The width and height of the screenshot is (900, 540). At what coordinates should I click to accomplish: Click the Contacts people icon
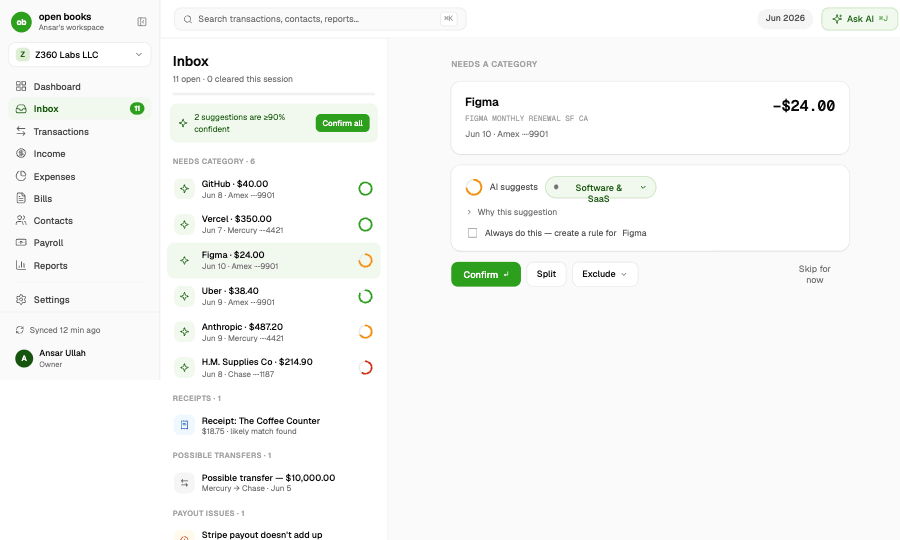tap(21, 220)
